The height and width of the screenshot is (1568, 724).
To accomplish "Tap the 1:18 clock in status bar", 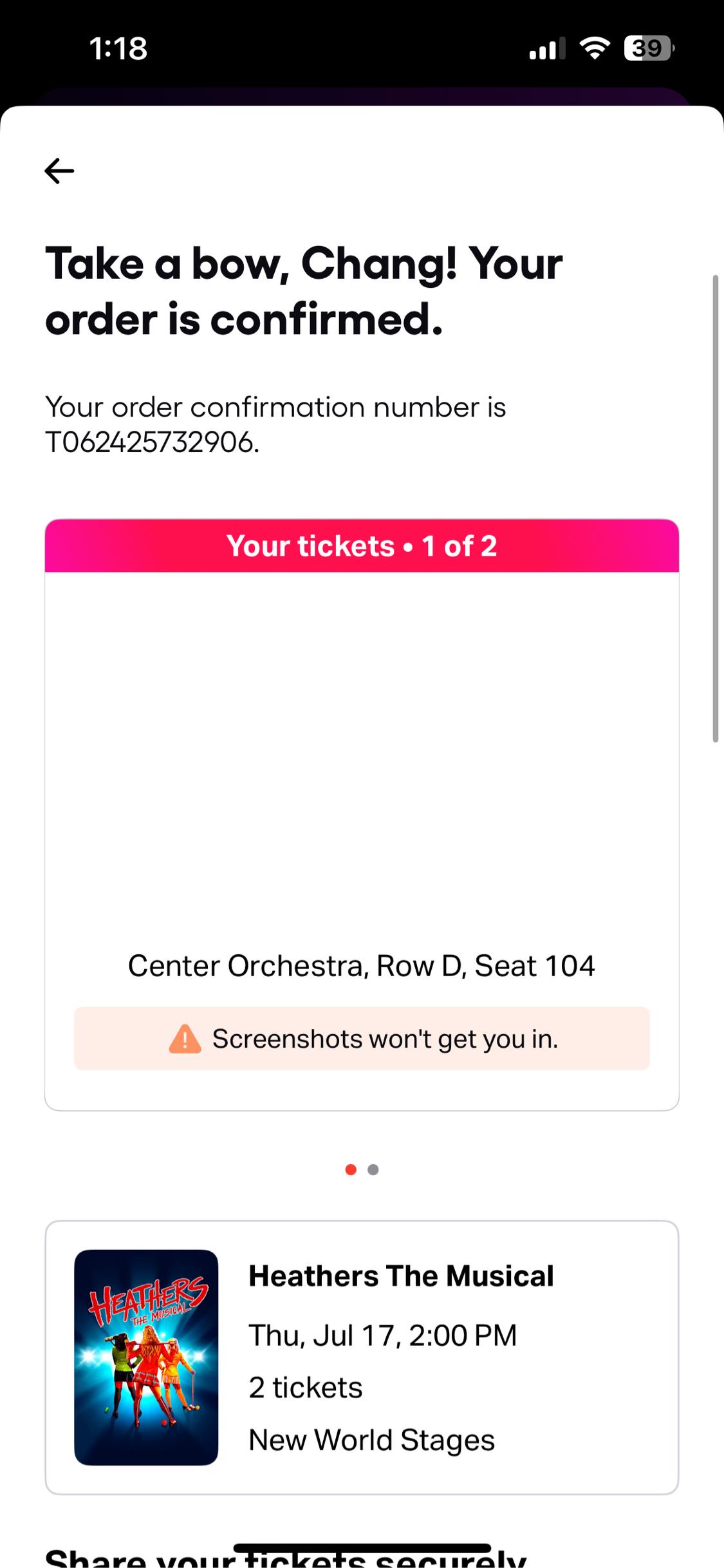I will 118,49.
